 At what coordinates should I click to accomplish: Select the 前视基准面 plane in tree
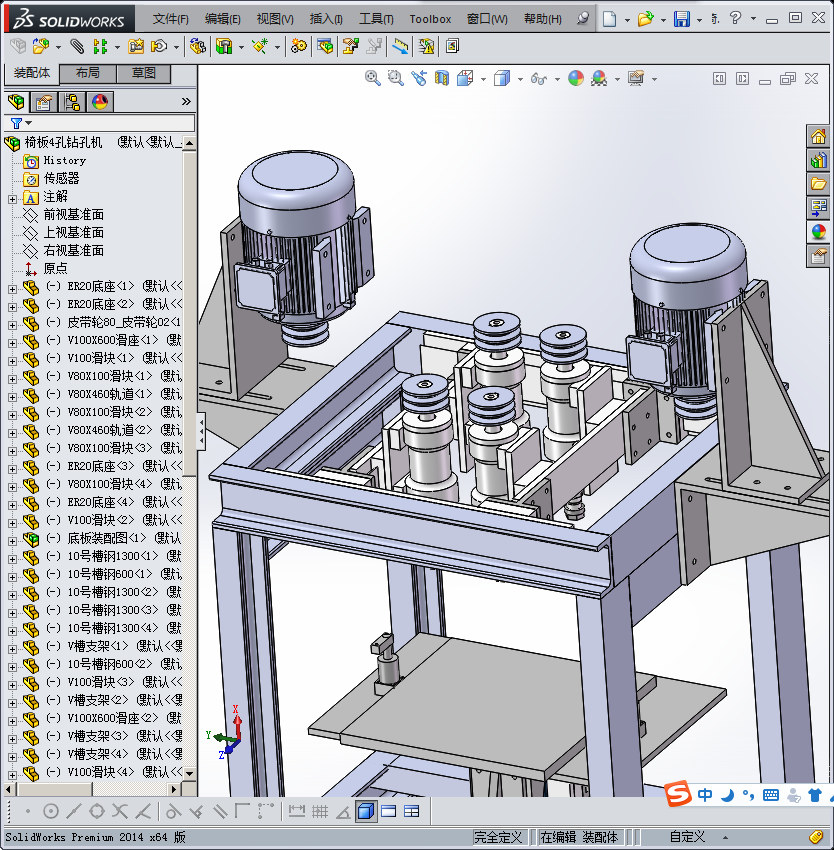point(73,215)
